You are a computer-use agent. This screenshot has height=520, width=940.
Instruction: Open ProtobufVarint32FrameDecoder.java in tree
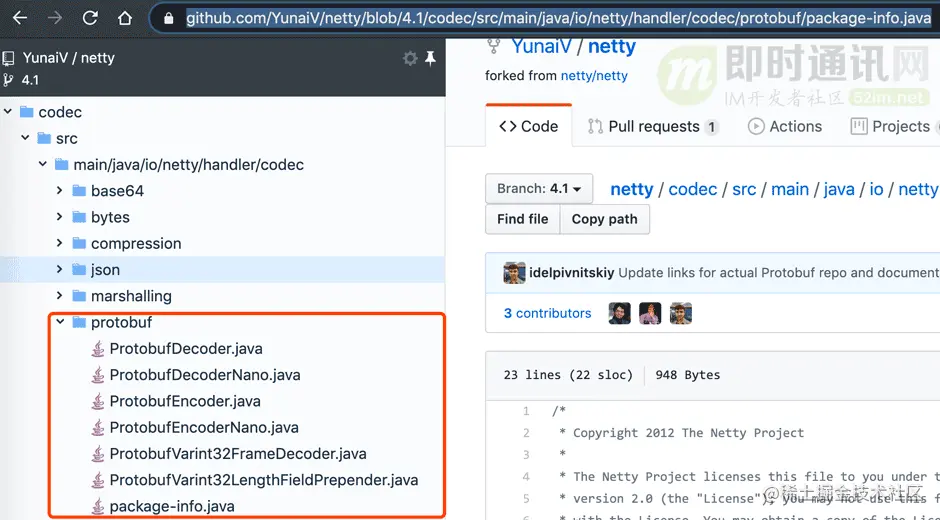point(238,453)
